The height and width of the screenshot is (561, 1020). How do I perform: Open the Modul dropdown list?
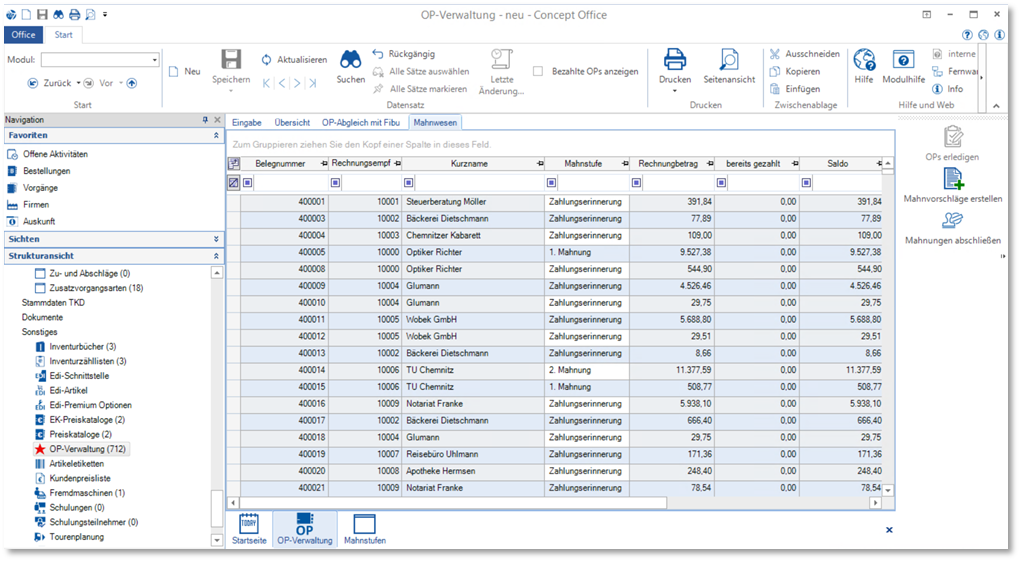(x=154, y=60)
